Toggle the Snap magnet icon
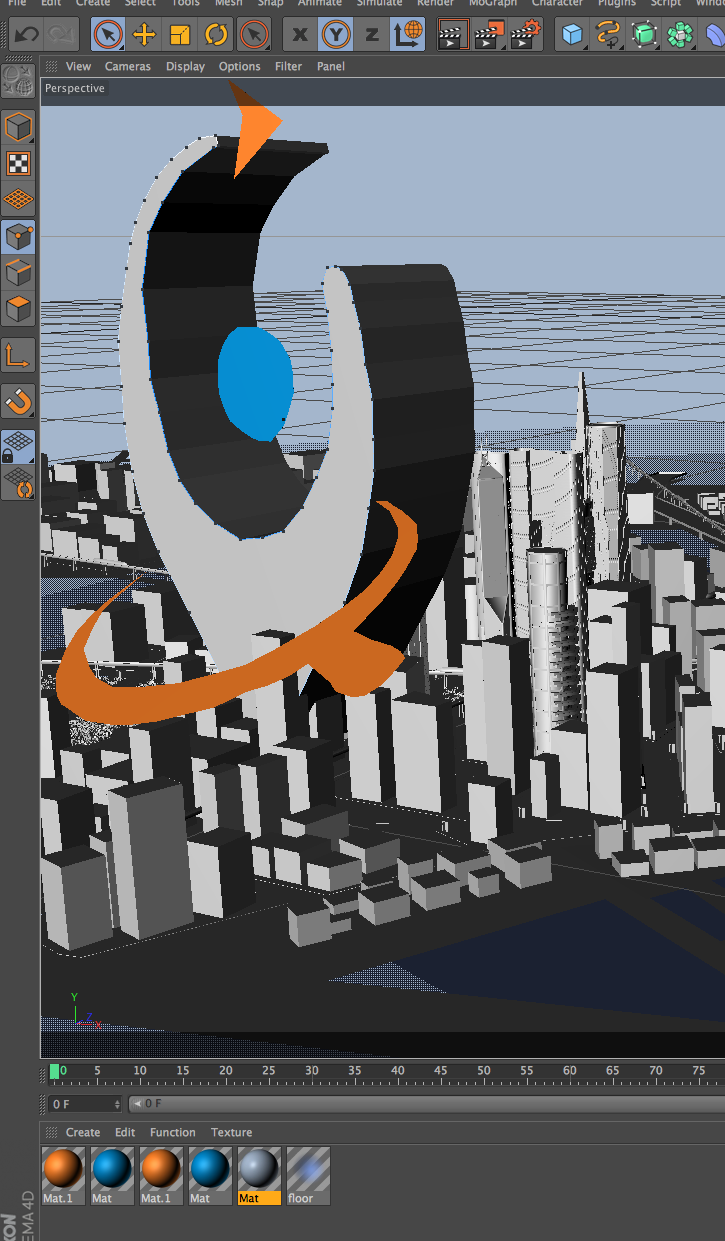This screenshot has height=1241, width=725. [18, 401]
